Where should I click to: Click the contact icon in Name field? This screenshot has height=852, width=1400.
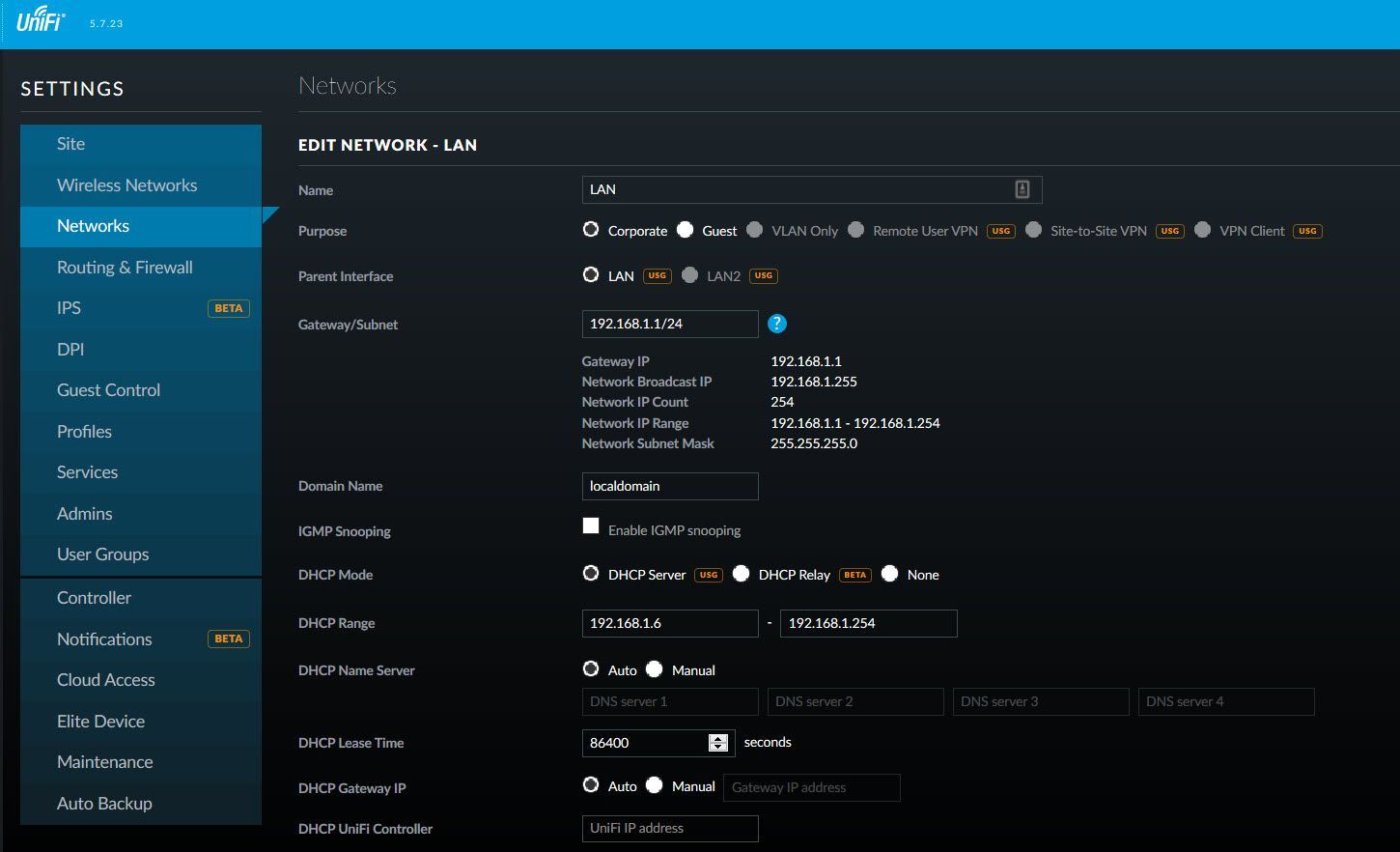tap(1022, 189)
